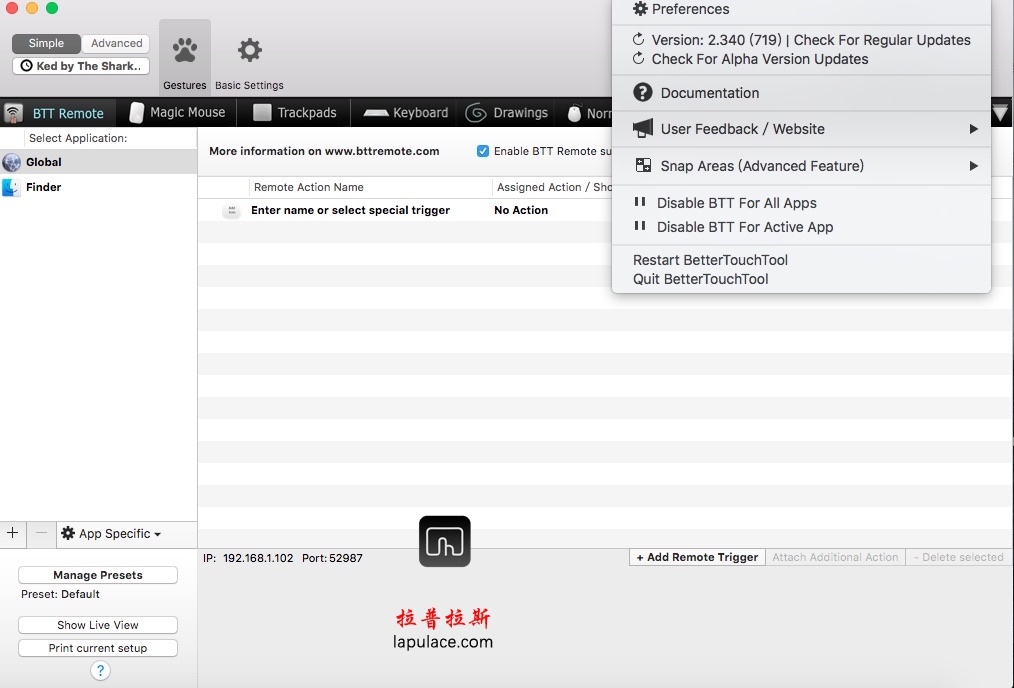
Task: Toggle Enable BTT Remote checkbox
Action: pyautogui.click(x=482, y=151)
